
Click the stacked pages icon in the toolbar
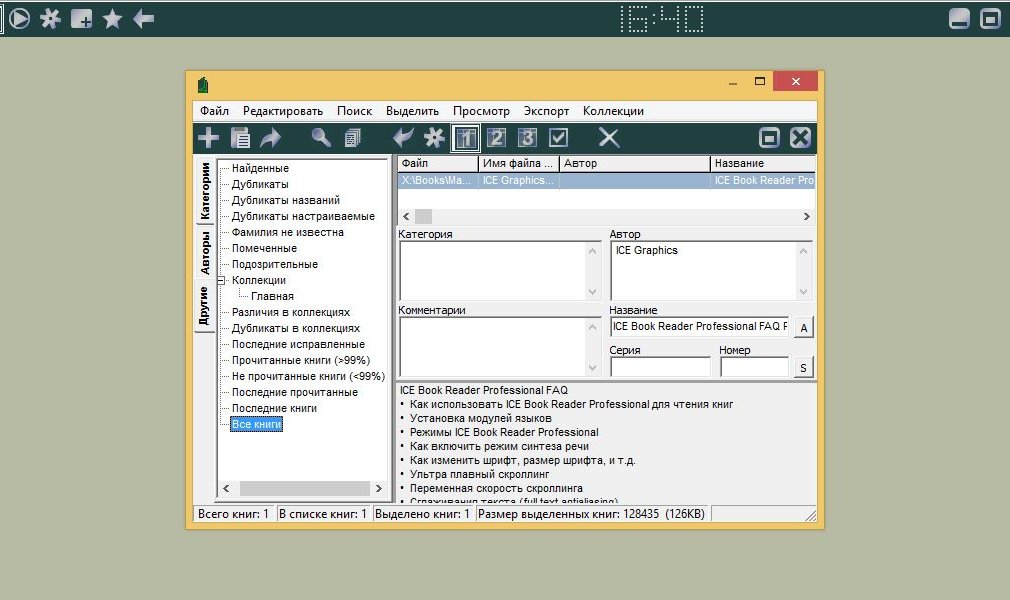click(352, 138)
